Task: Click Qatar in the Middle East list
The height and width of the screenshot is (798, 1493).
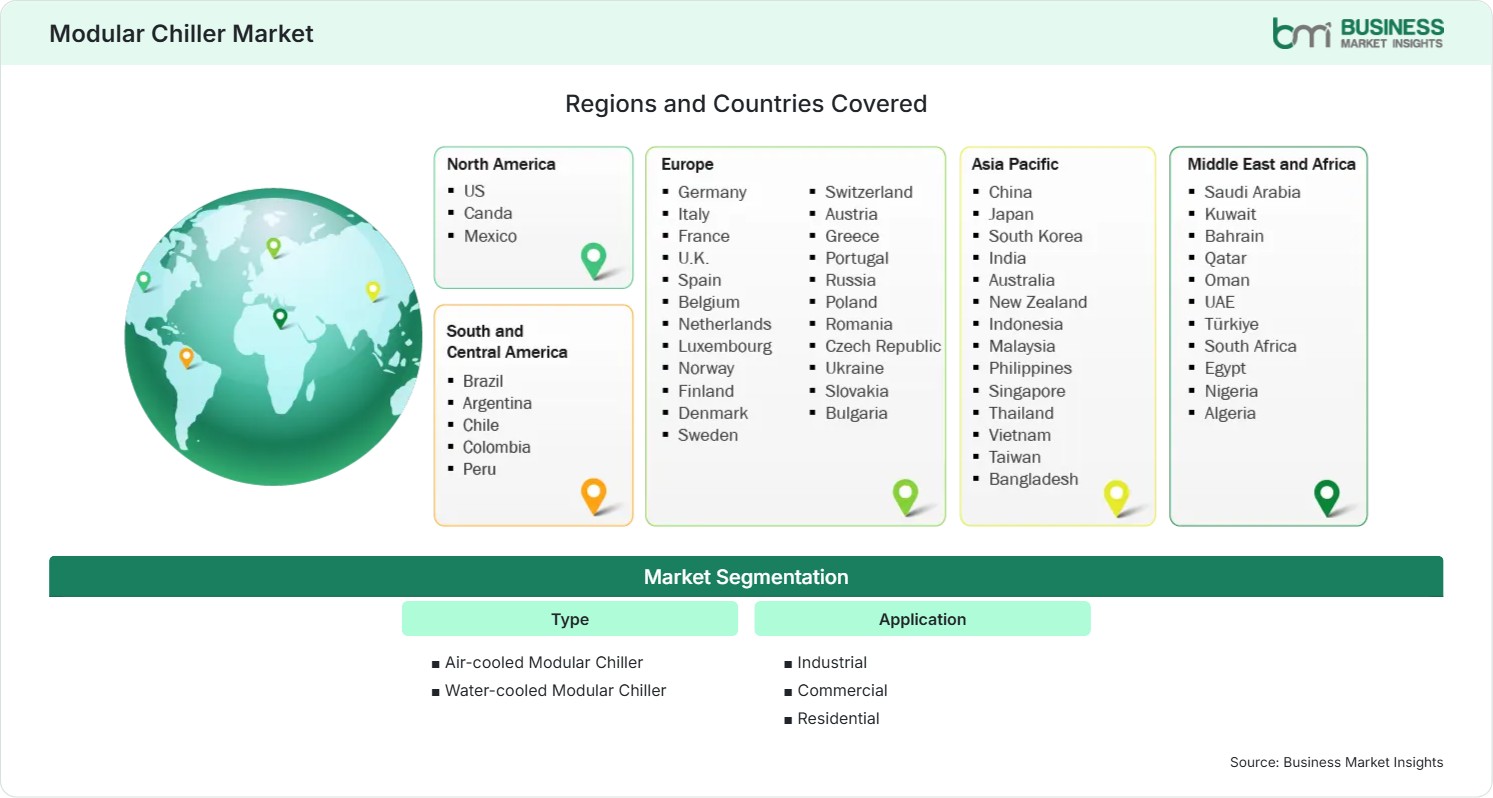Action: click(x=1225, y=258)
